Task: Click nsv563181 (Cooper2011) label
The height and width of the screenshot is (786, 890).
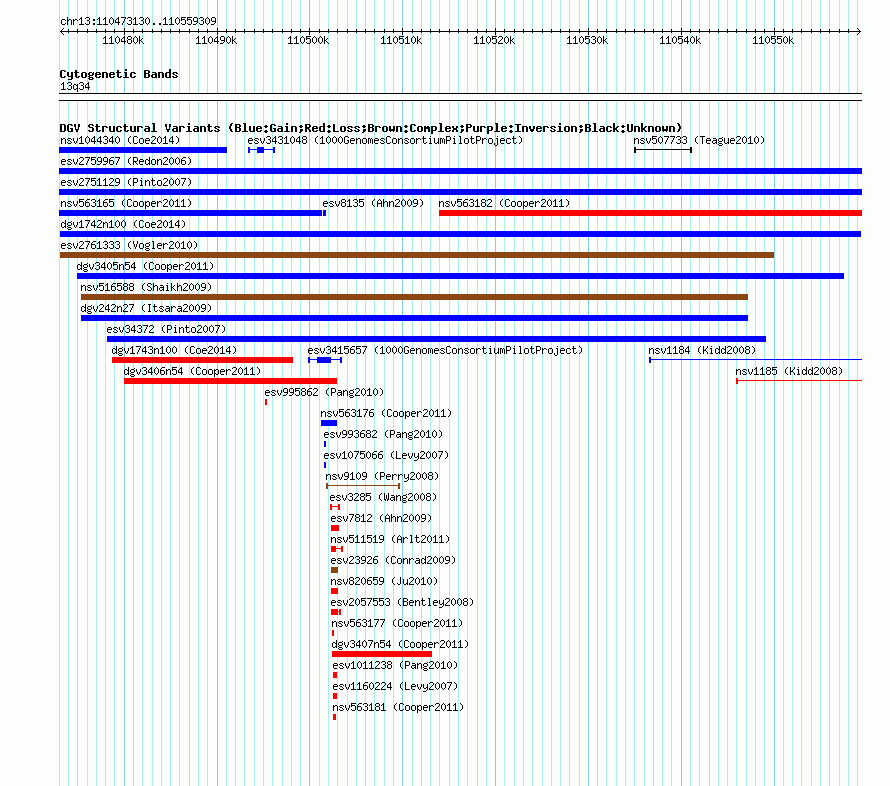Action: tap(398, 707)
